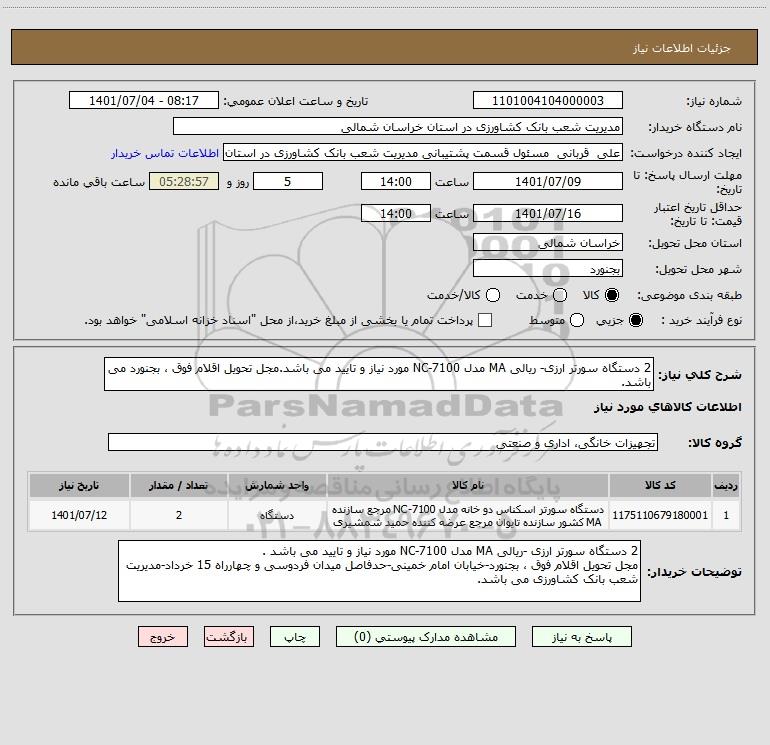Select the خدمت radio button
Image resolution: width=770 pixels, height=745 pixels.
[560, 295]
